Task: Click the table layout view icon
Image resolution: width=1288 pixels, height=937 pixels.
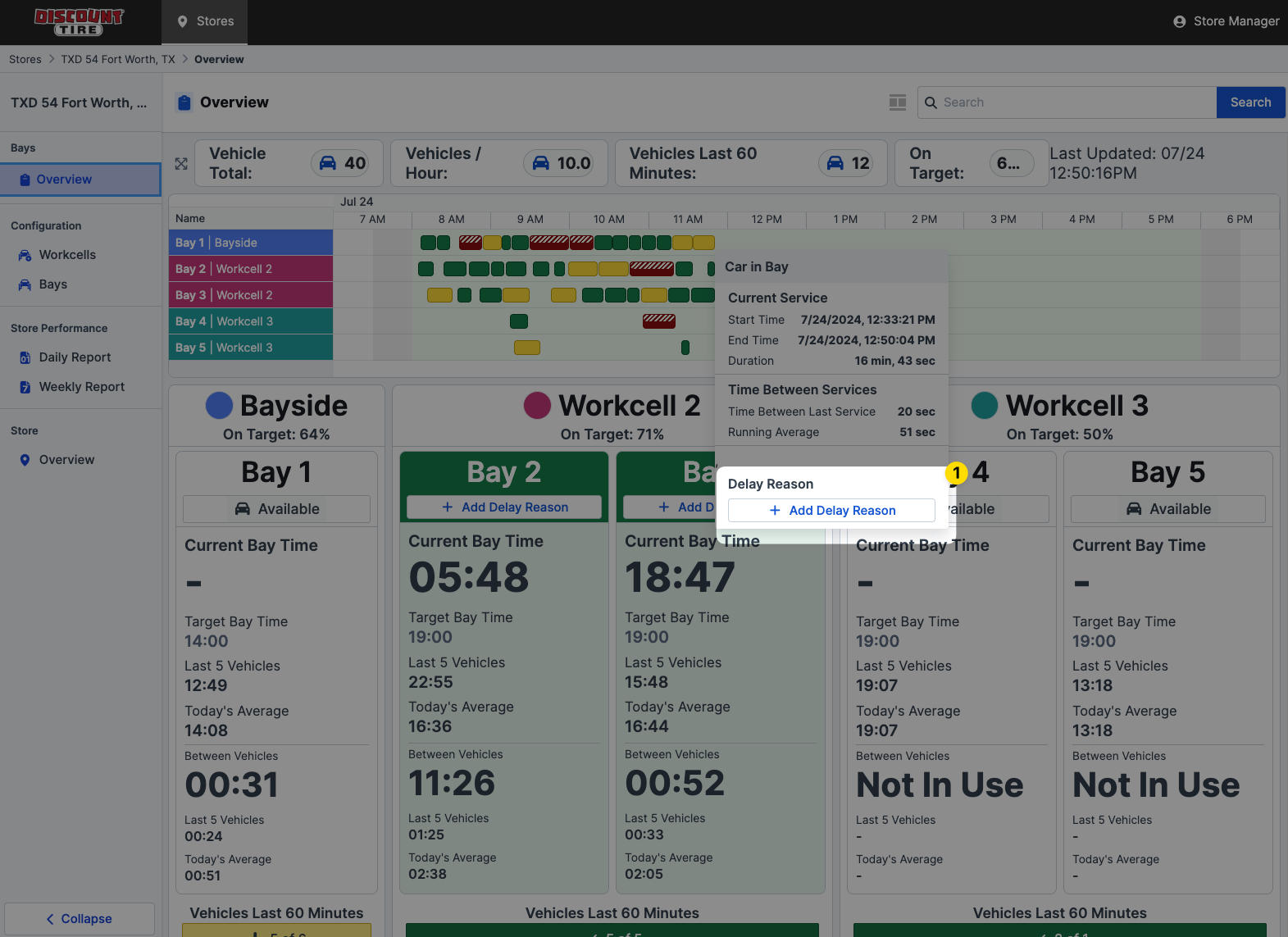Action: click(x=898, y=102)
